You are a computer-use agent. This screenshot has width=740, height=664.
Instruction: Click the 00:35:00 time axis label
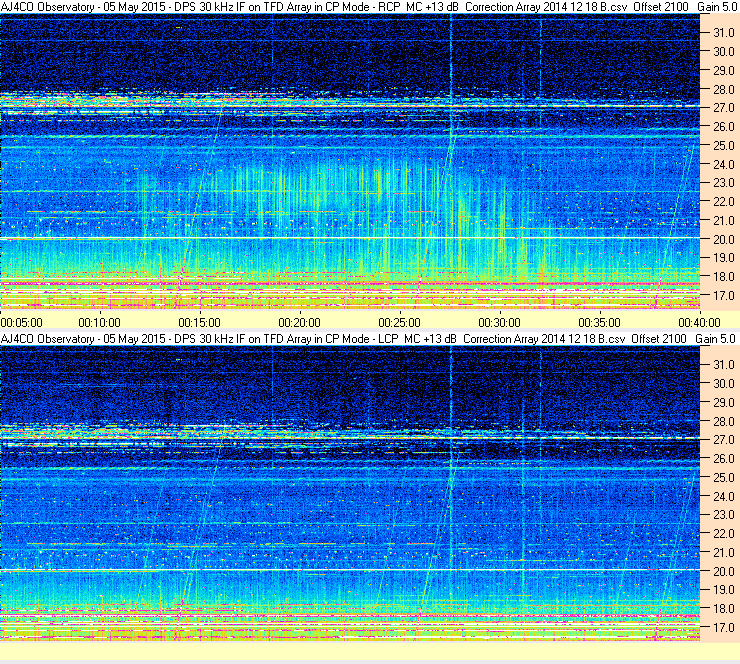pyautogui.click(x=600, y=323)
